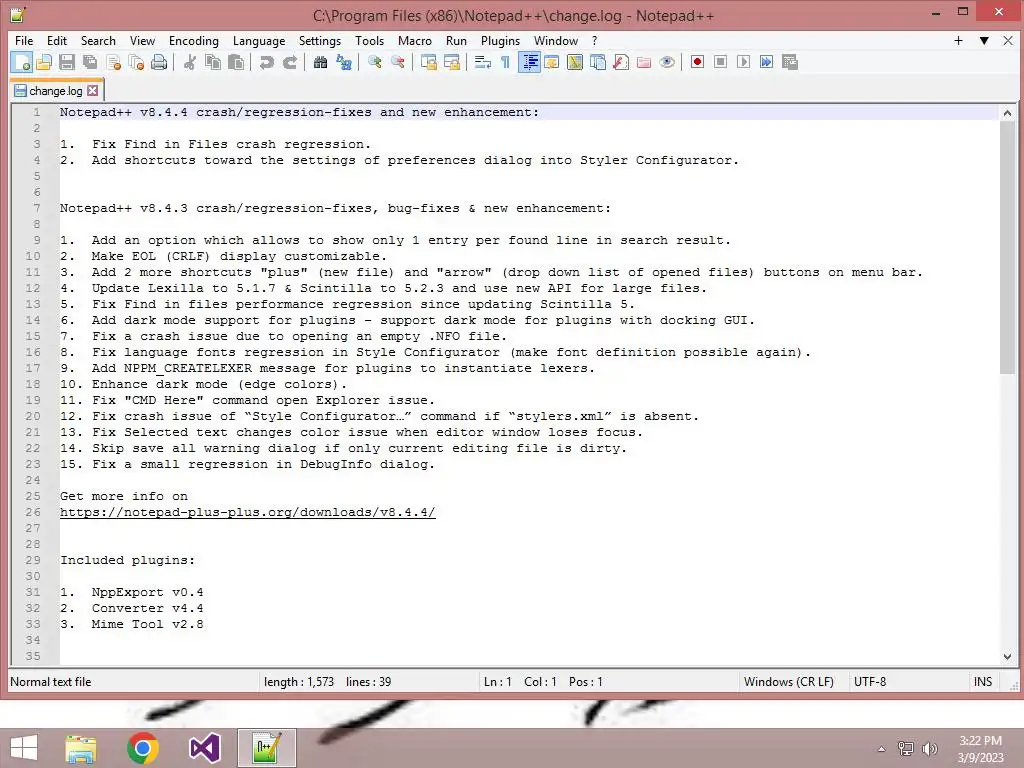Open the Macro menu
1024x768 pixels.
tap(415, 40)
